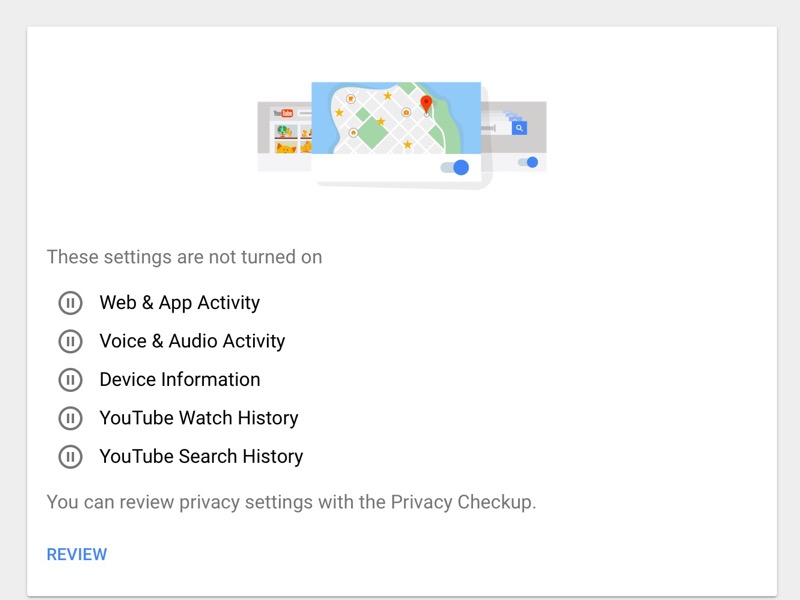Image resolution: width=800 pixels, height=600 pixels.
Task: Click the blue search magnifier icon
Action: tap(519, 128)
